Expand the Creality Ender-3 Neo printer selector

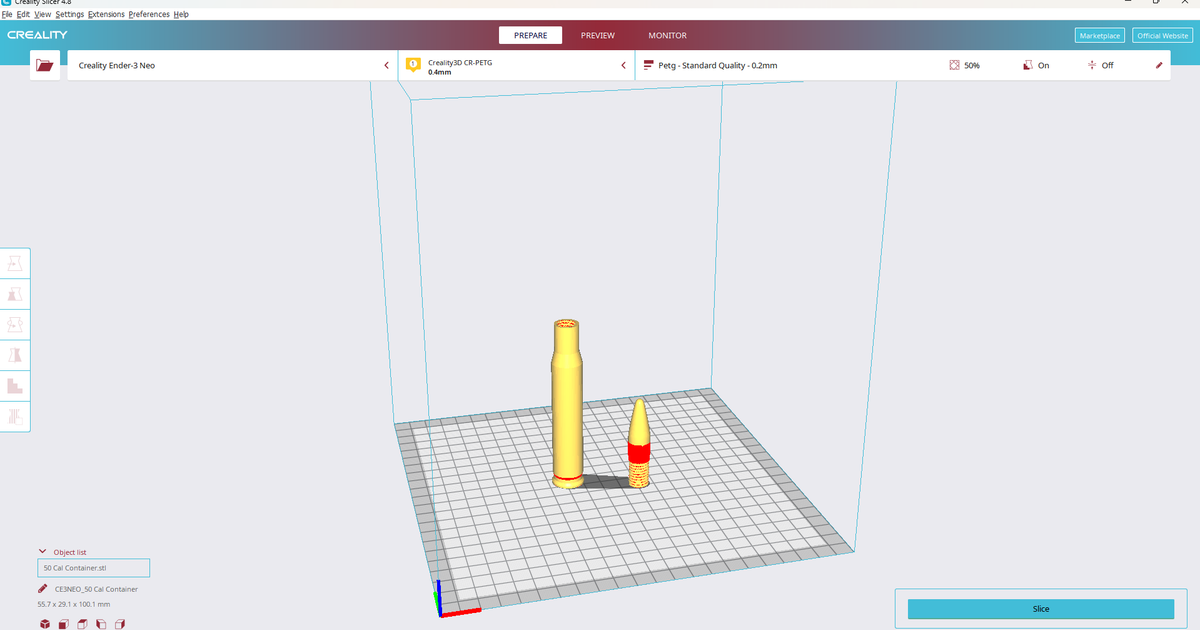tap(231, 65)
